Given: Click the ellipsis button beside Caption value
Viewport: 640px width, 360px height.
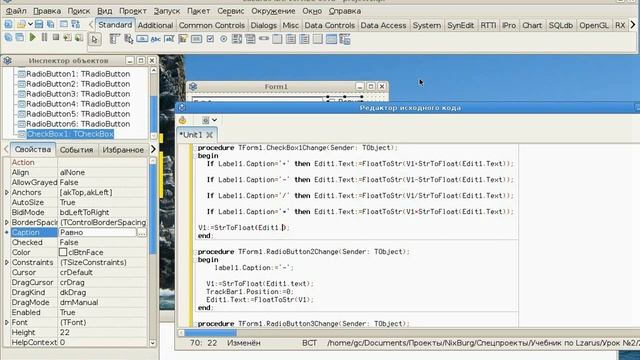Looking at the screenshot, I should click(142, 232).
